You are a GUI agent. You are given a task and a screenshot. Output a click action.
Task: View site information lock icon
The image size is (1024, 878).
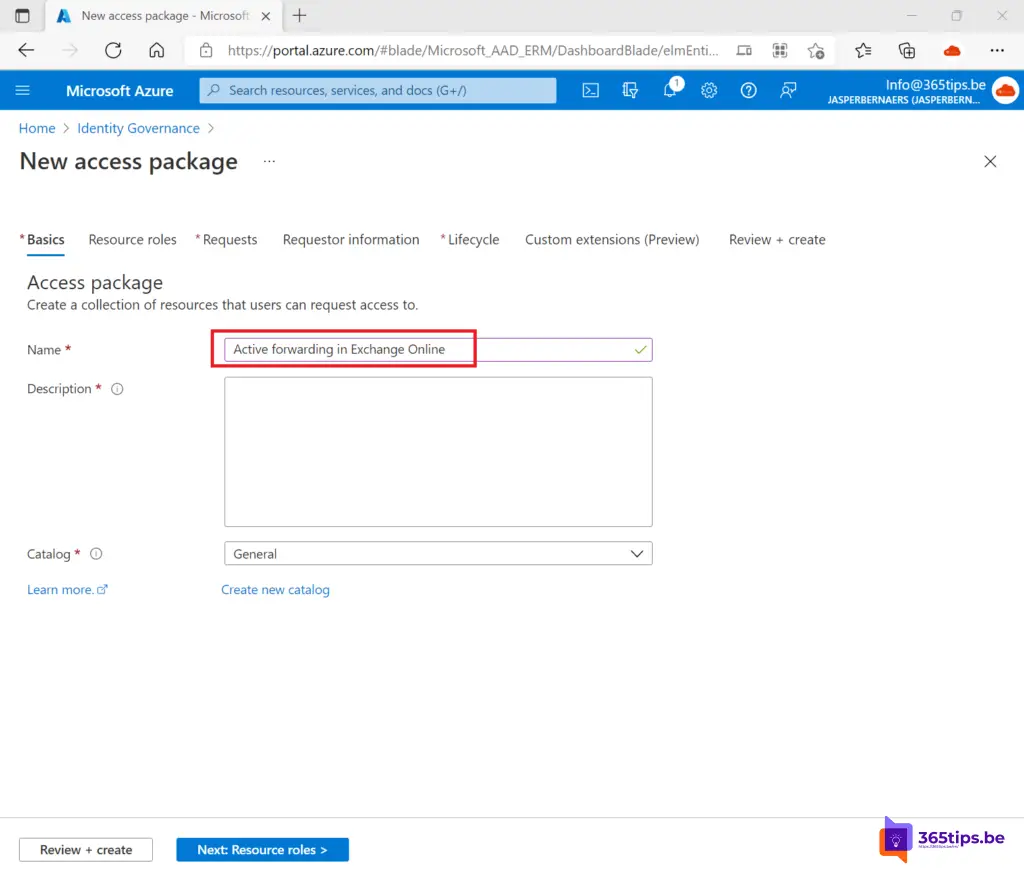tap(206, 50)
